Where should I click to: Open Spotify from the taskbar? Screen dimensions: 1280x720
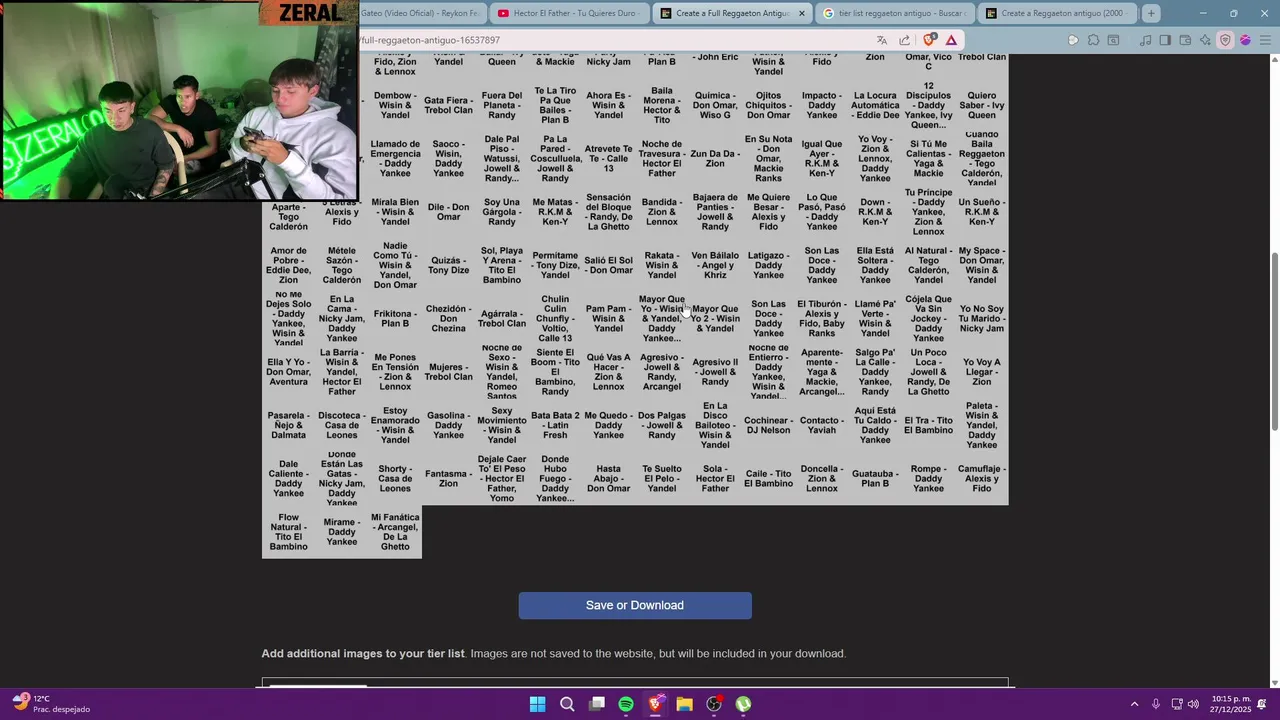click(626, 704)
